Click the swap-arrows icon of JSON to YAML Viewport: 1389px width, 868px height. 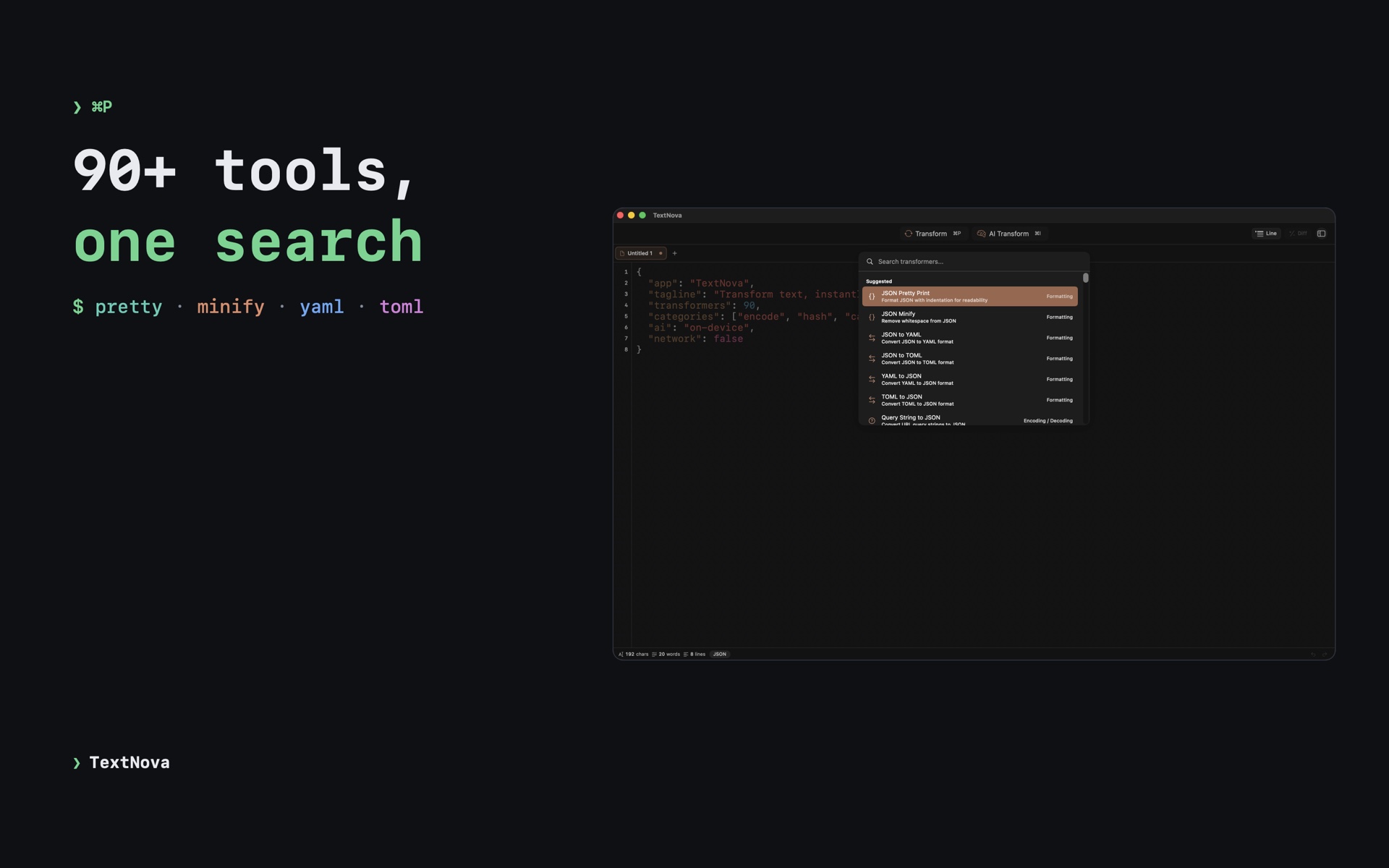click(x=872, y=338)
